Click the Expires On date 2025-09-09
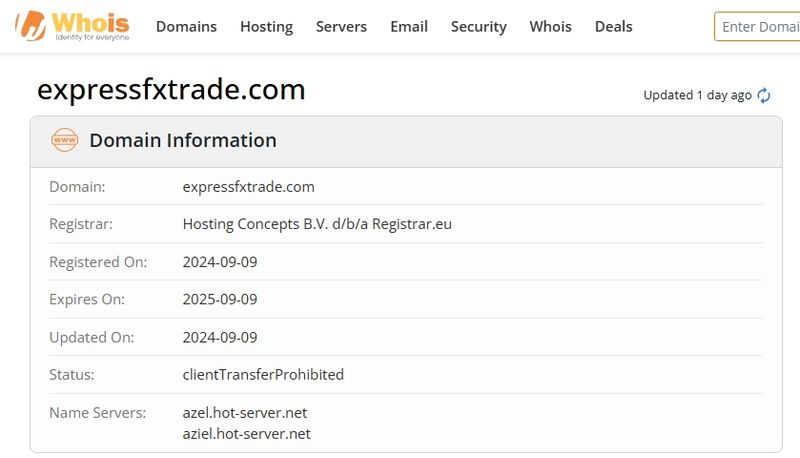Screen dimensions: 800x458 (220, 299)
